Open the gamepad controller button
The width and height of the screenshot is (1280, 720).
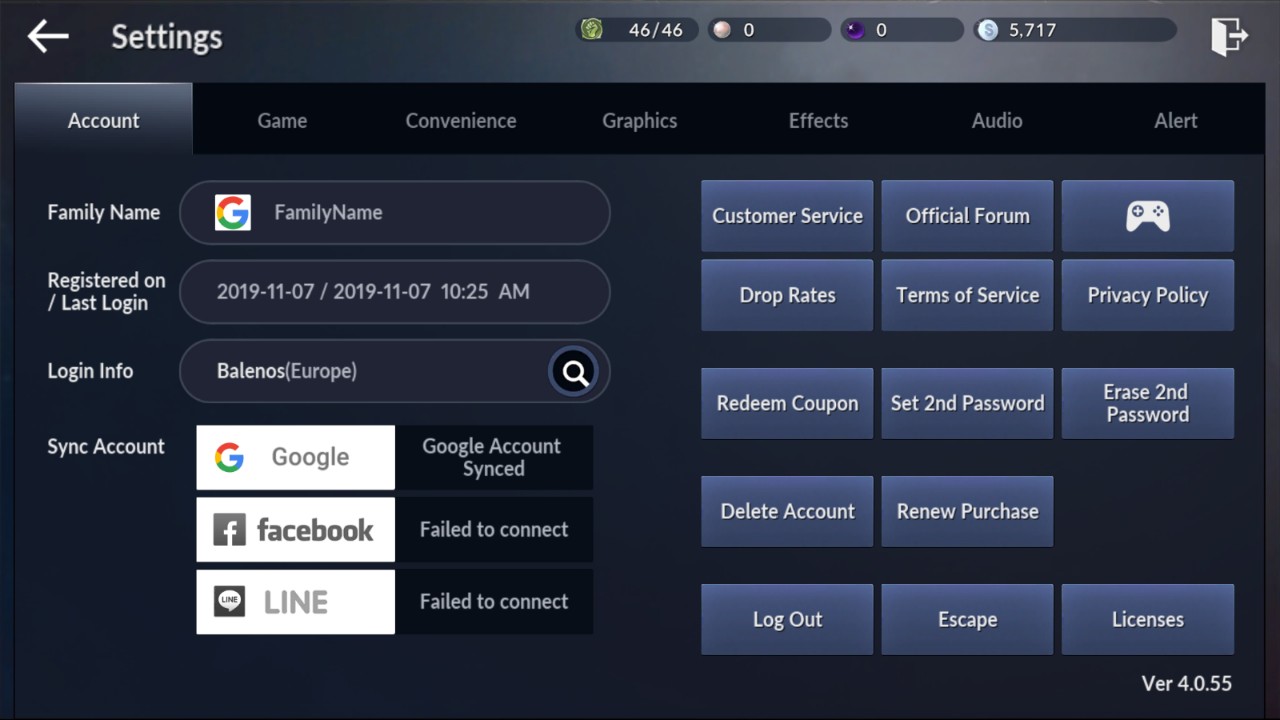[x=1147, y=216]
